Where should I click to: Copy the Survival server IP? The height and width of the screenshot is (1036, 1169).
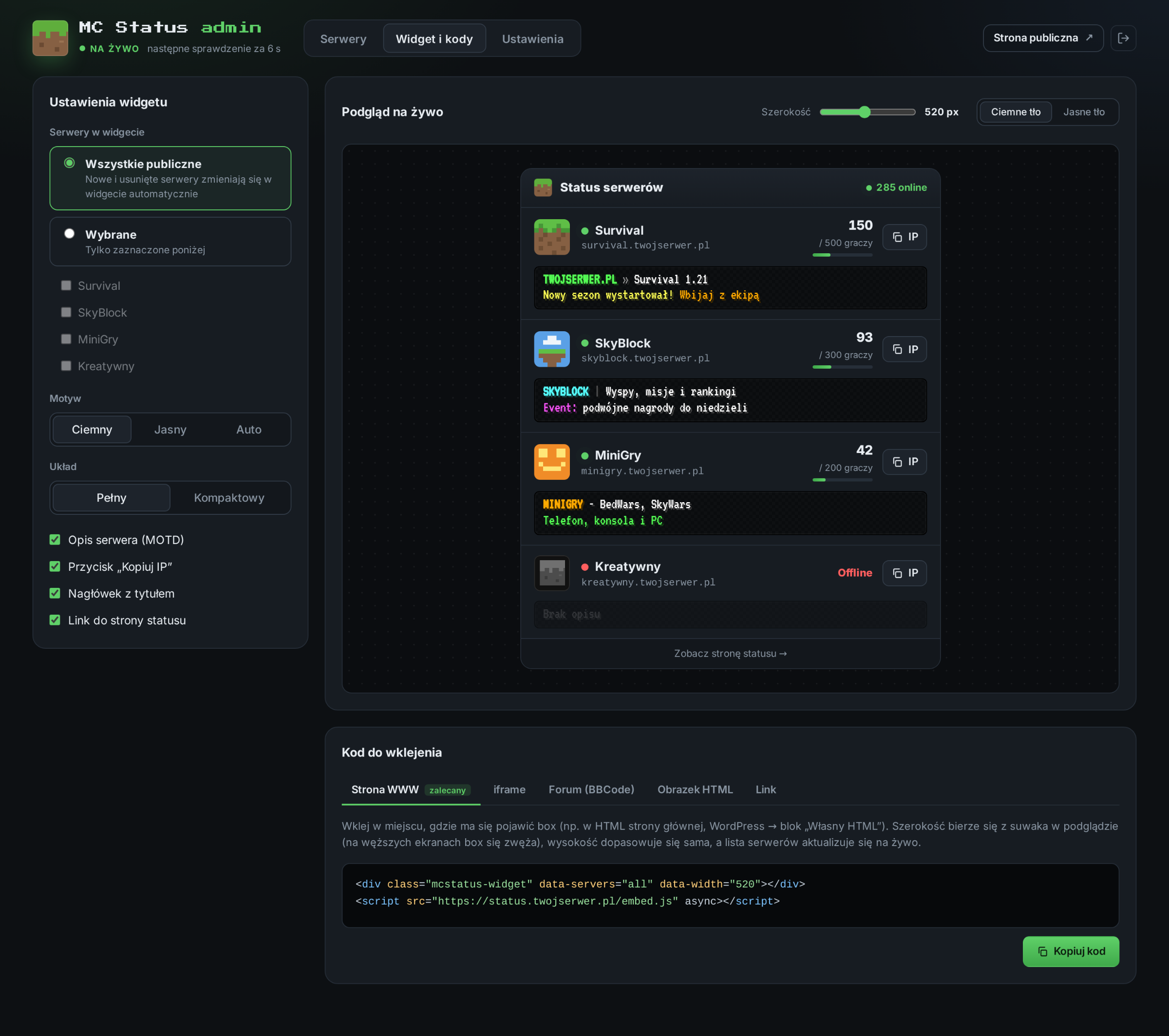point(904,237)
